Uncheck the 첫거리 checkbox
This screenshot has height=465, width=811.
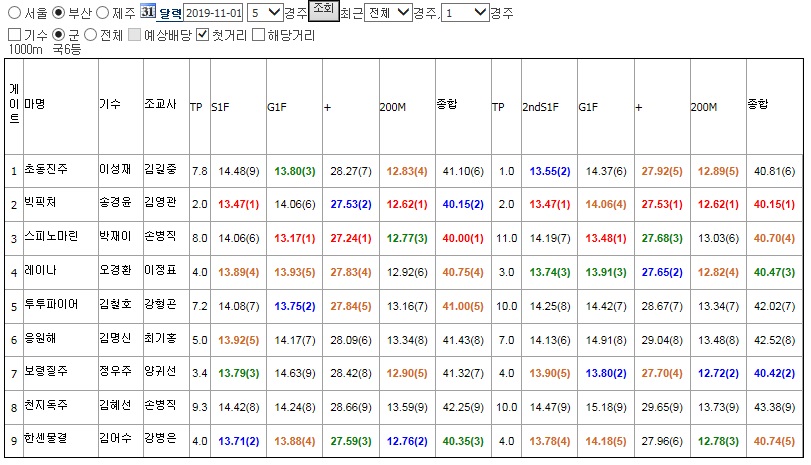[x=203, y=35]
